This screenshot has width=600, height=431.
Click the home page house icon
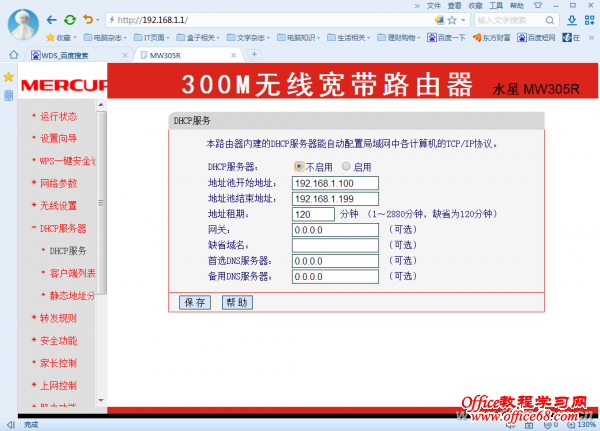pos(14,55)
